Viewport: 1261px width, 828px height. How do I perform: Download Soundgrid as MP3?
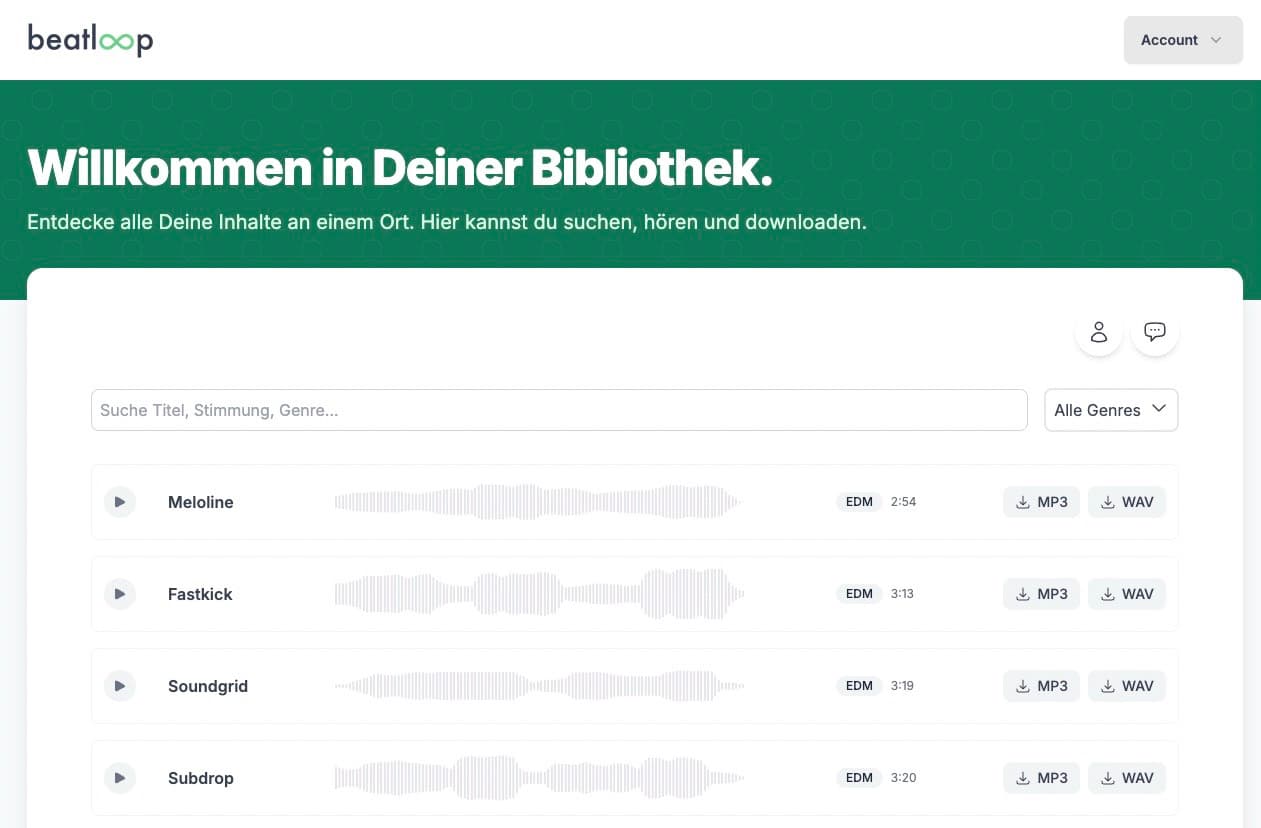click(1041, 686)
